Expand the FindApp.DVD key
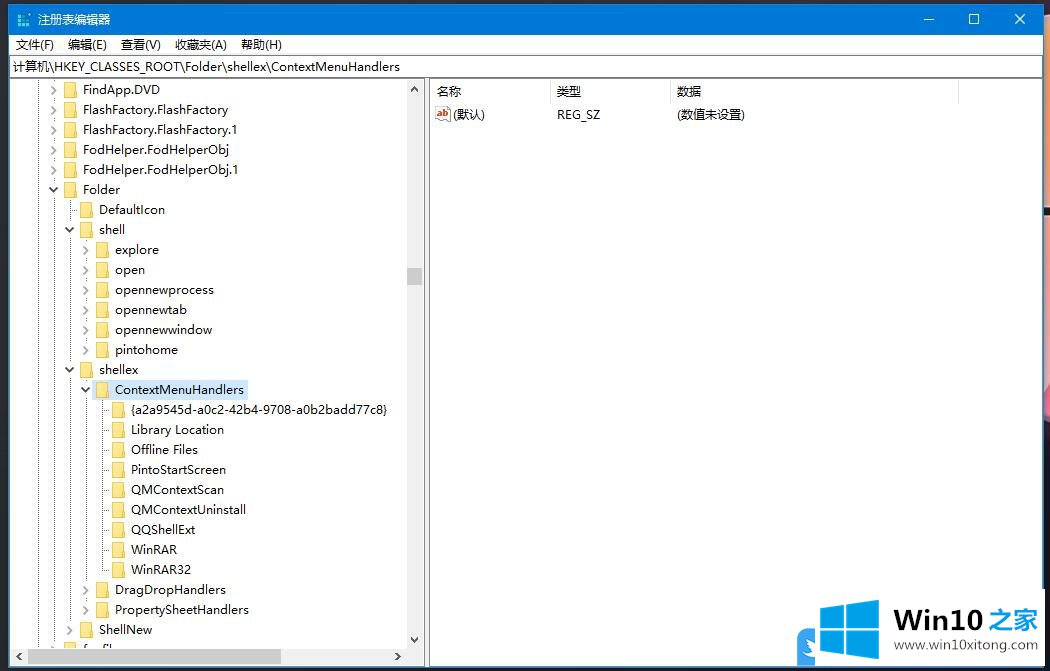1050x671 pixels. [x=54, y=90]
